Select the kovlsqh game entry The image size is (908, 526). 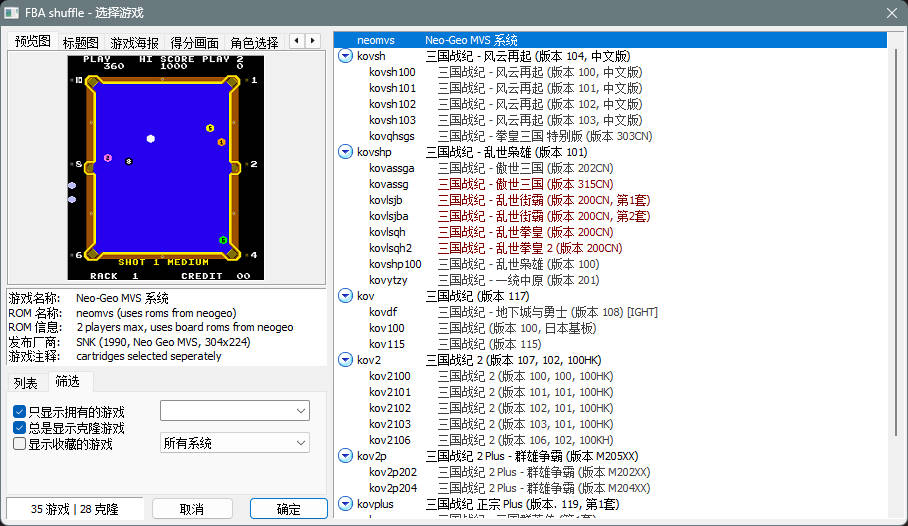610,232
